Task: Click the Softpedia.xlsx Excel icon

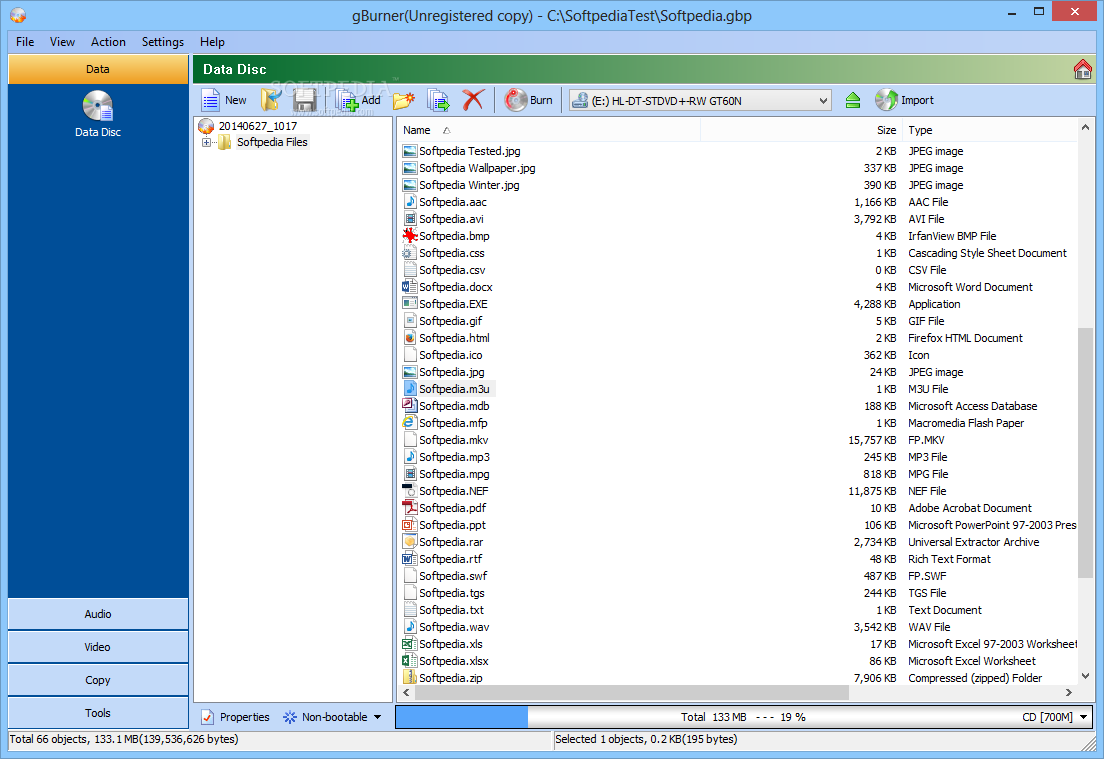Action: (x=410, y=660)
